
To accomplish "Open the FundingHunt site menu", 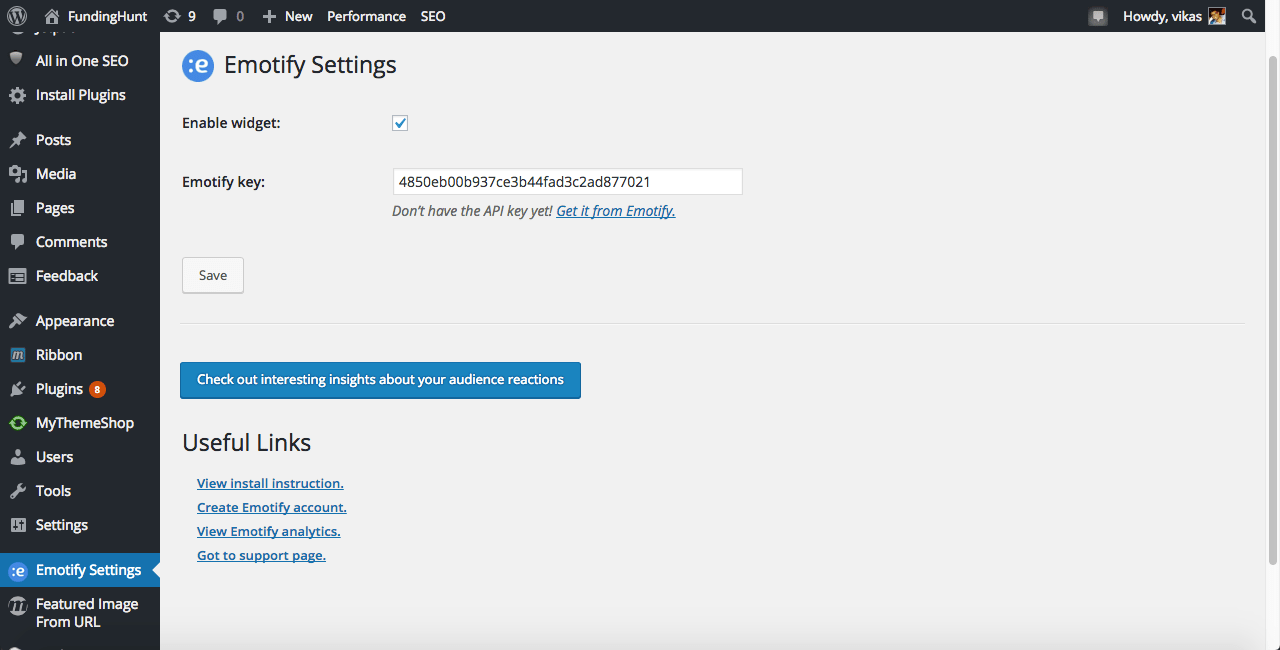I will point(96,16).
